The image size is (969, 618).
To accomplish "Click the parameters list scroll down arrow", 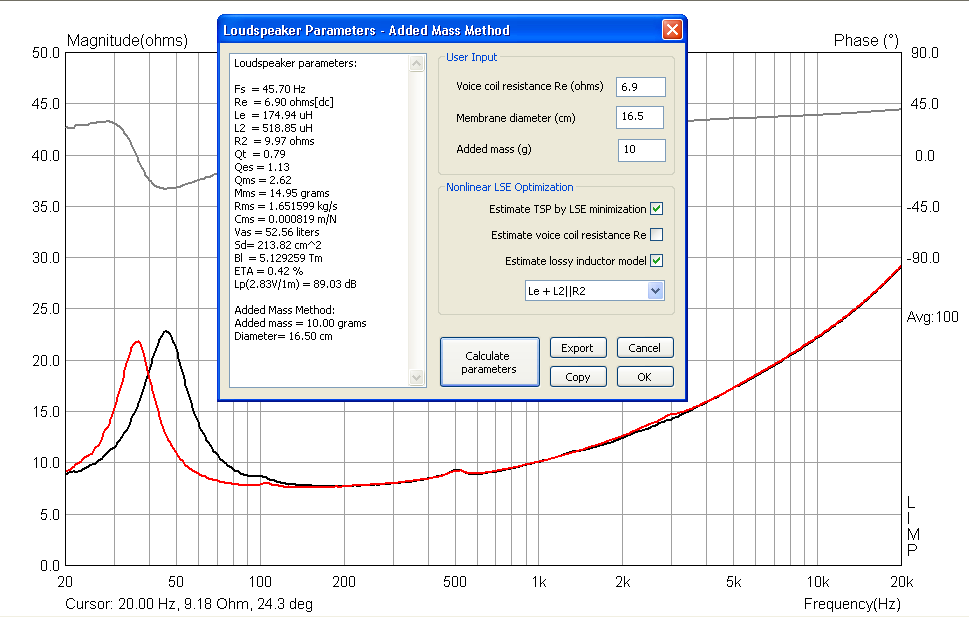I will tap(417, 377).
